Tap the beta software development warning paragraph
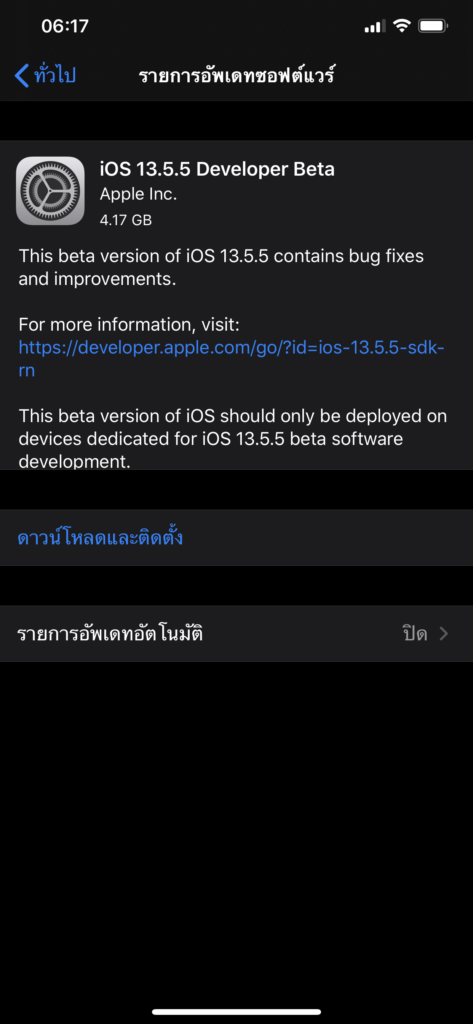473x1024 pixels. pos(233,438)
